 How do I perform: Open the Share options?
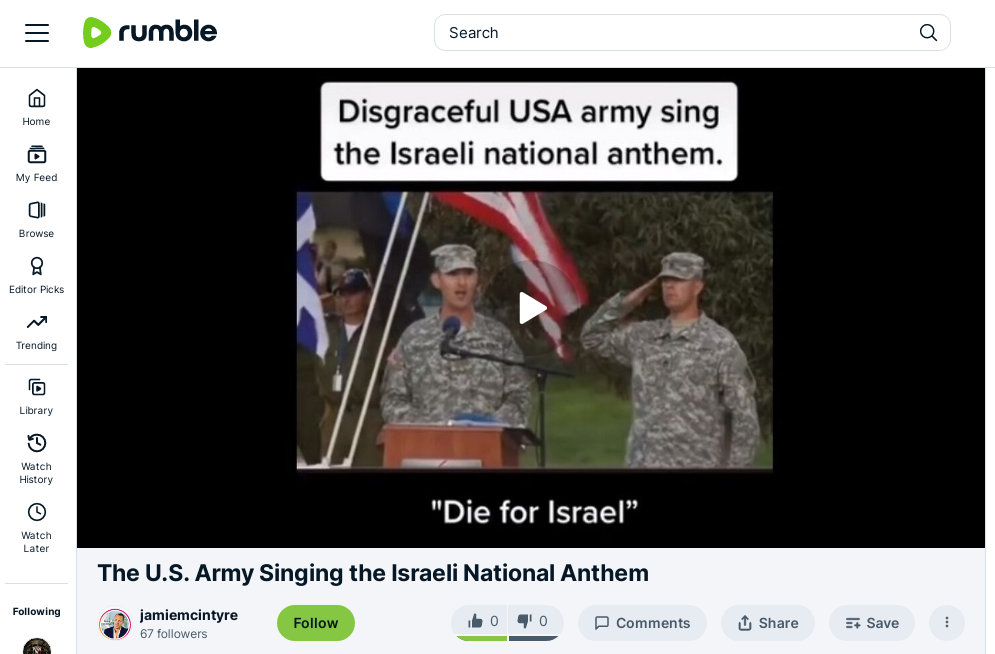pyautogui.click(x=767, y=622)
